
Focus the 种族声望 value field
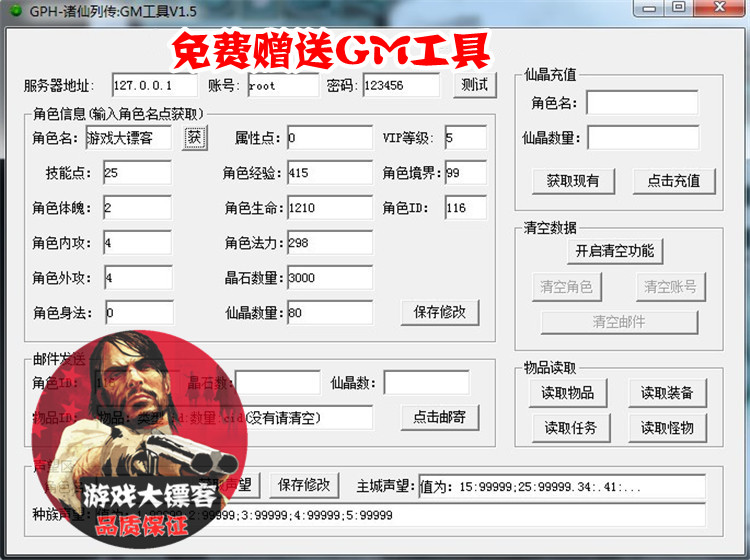tap(401, 515)
